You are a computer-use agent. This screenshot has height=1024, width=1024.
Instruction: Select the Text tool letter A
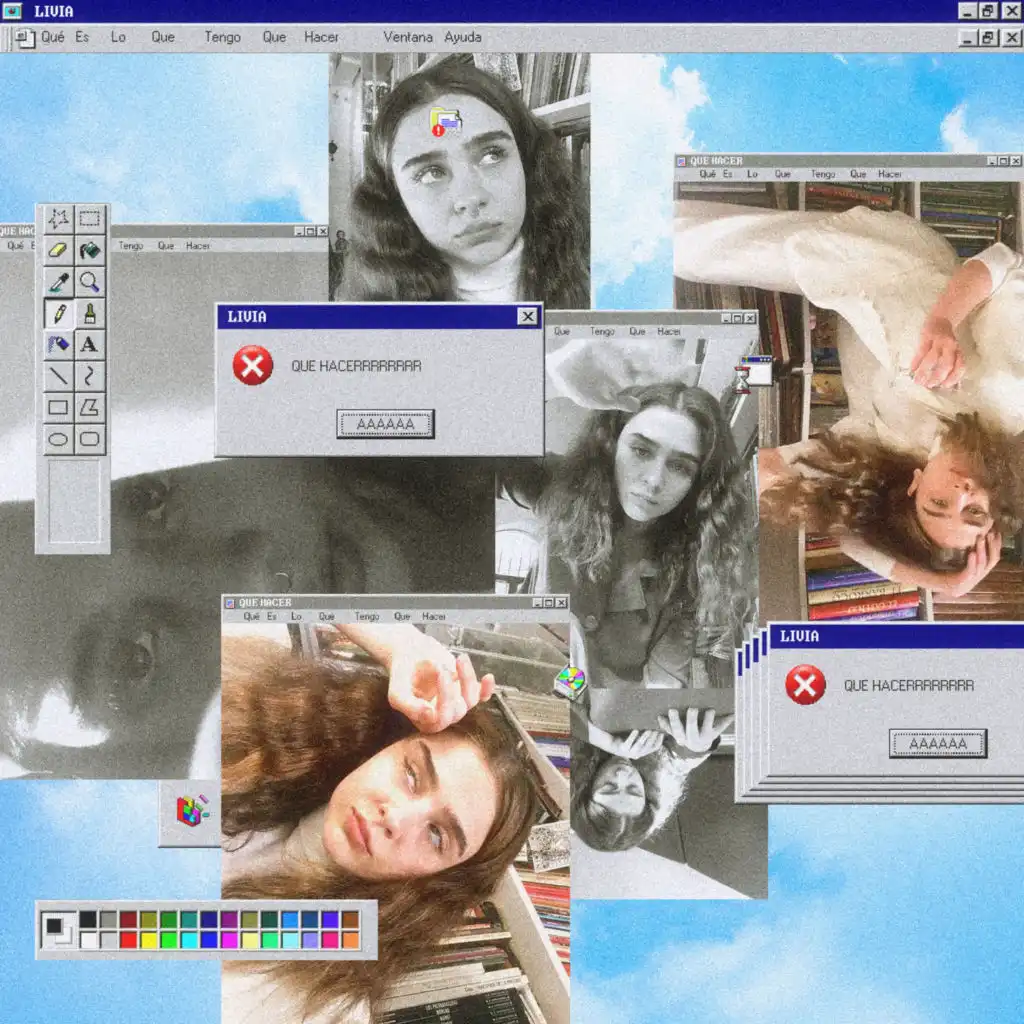tap(89, 344)
